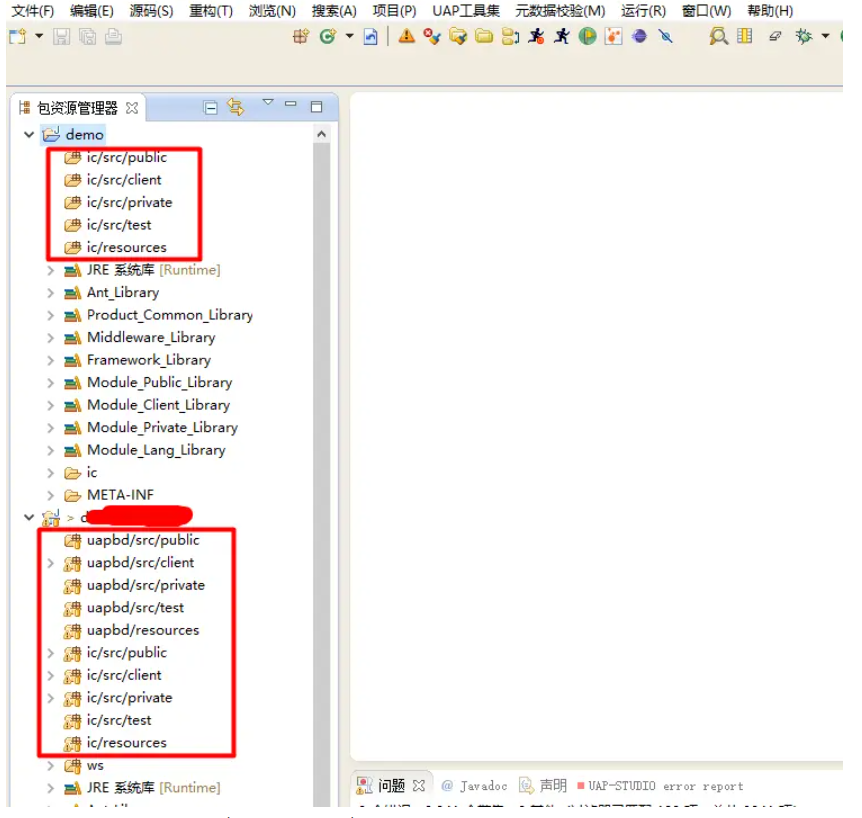Switch to the 声明 tab
This screenshot has height=818, width=862.
(x=543, y=786)
